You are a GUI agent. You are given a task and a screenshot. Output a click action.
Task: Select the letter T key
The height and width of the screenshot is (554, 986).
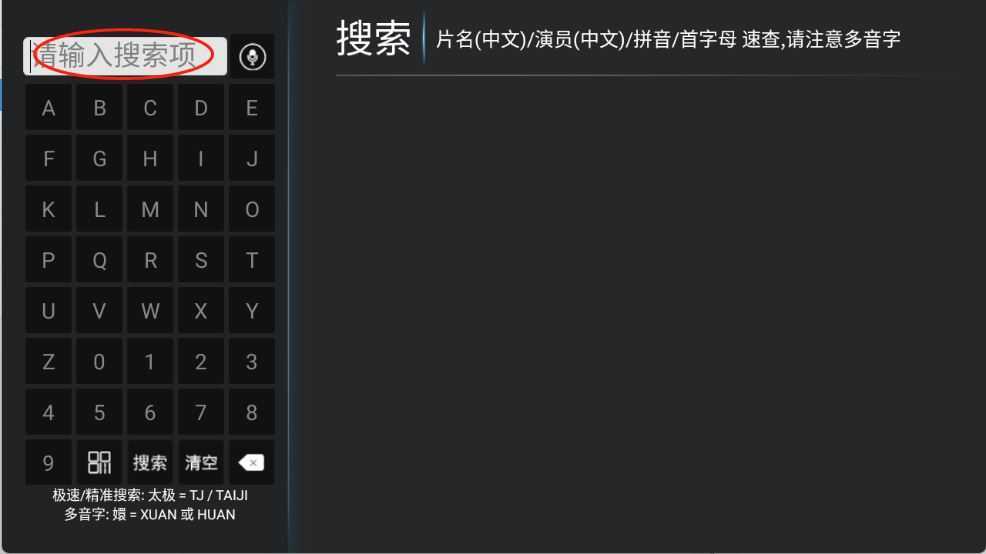pyautogui.click(x=252, y=260)
